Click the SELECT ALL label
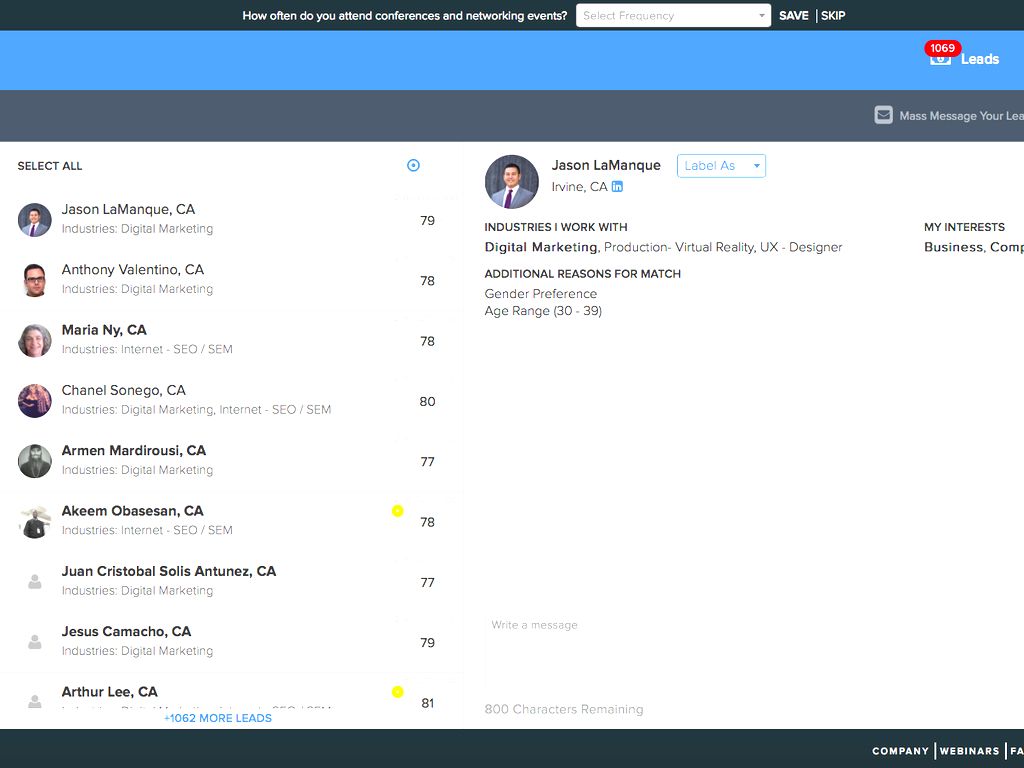The width and height of the screenshot is (1024, 768). 50,166
